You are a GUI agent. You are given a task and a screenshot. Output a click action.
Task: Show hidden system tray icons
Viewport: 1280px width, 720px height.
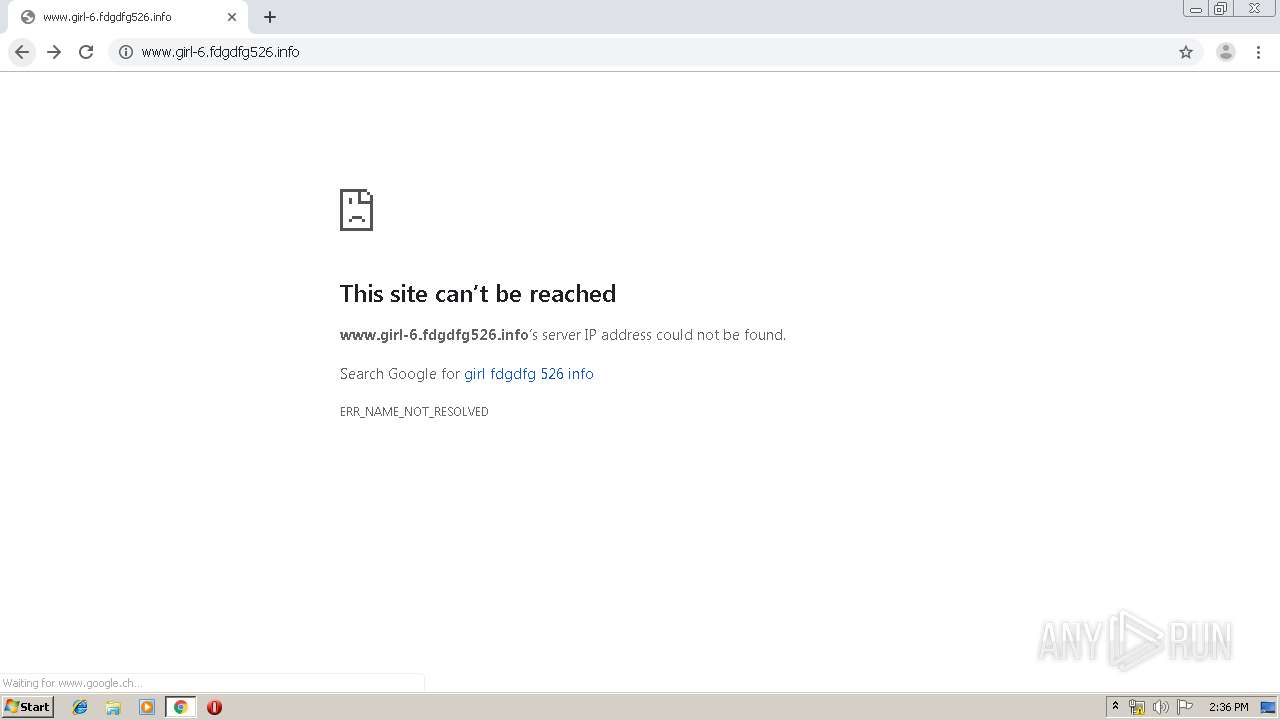1116,707
